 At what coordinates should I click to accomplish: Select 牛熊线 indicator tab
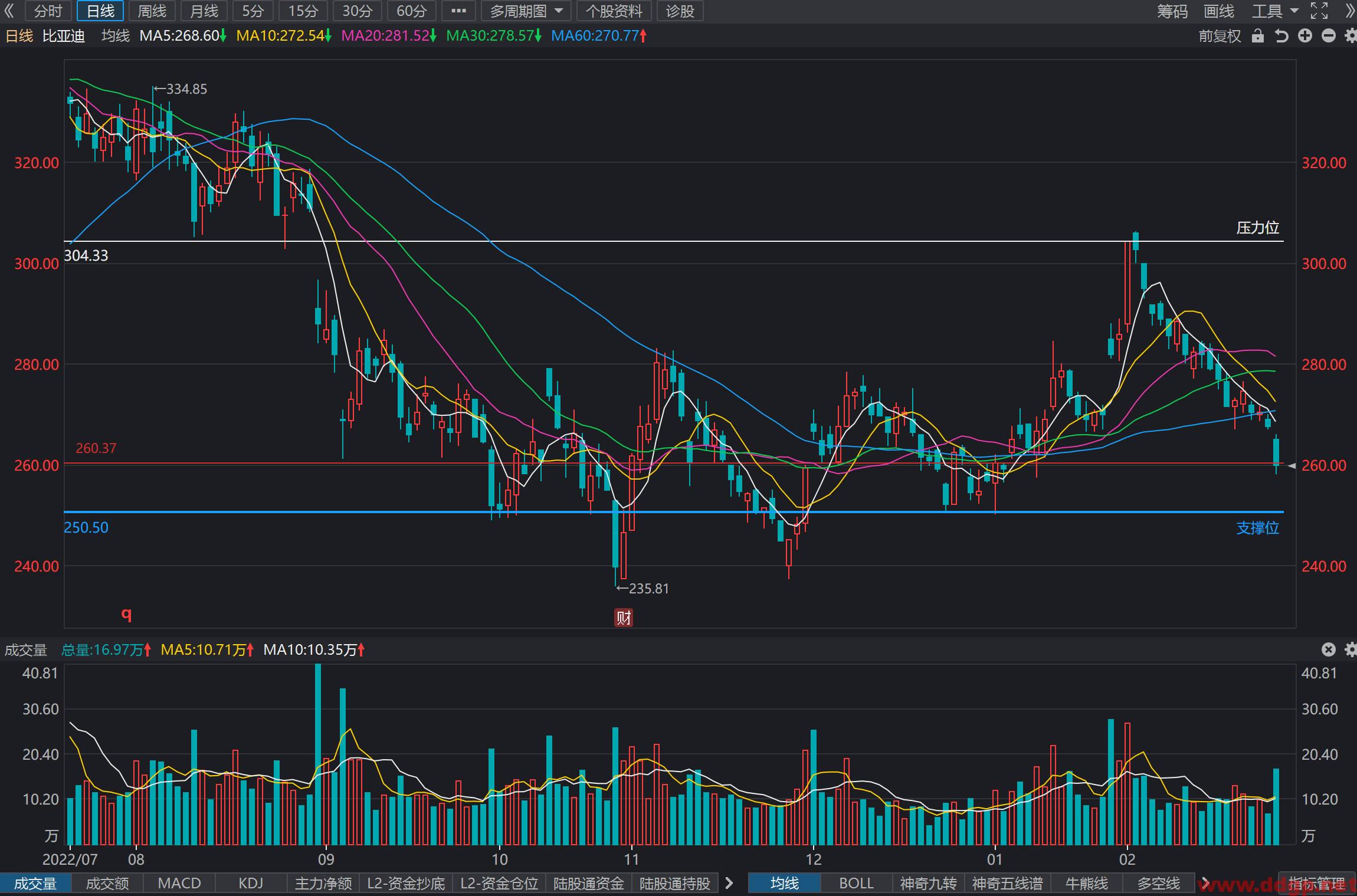[x=1087, y=883]
